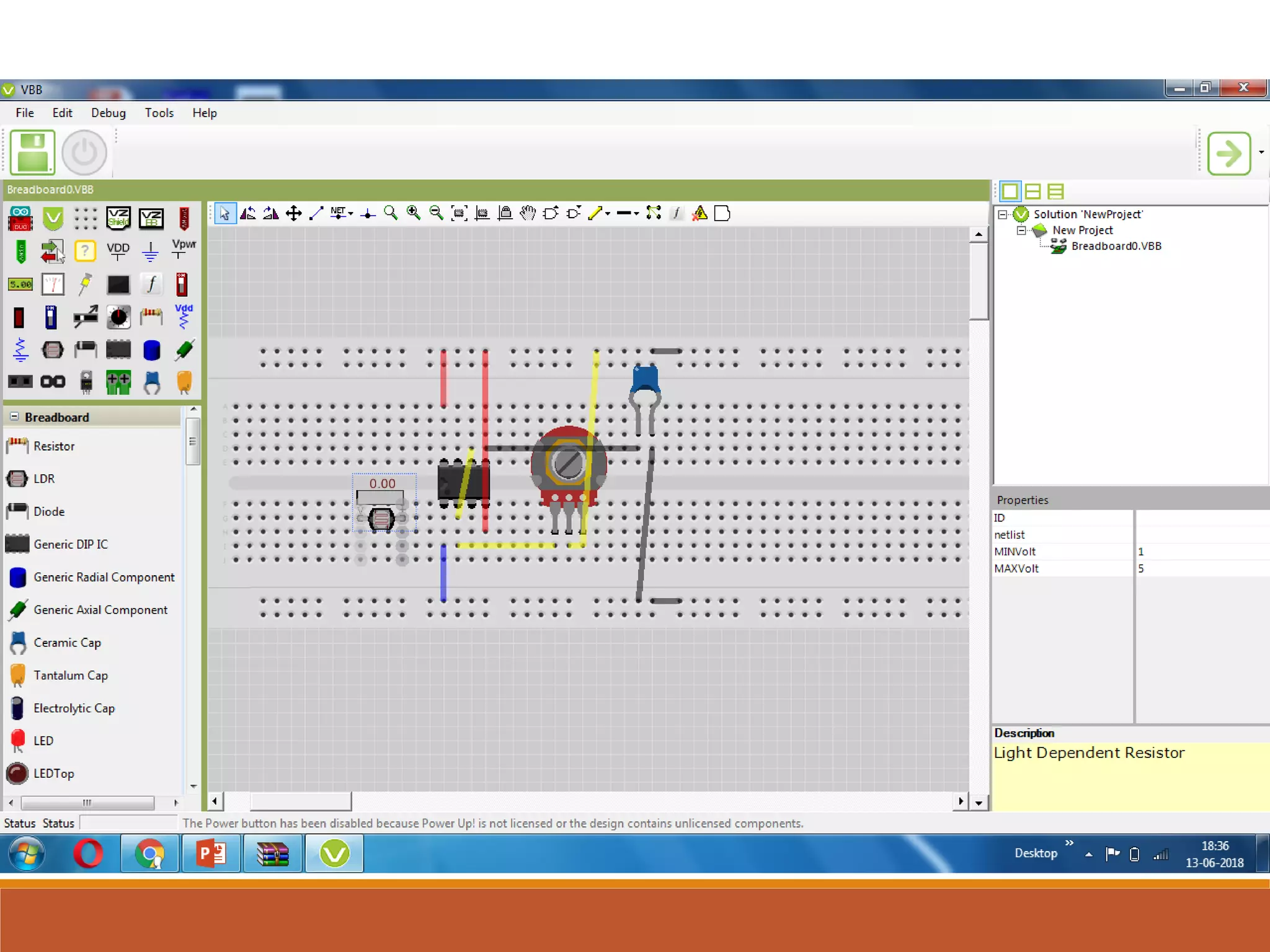
Task: Select Ceramic Cap from component list
Action: click(67, 643)
